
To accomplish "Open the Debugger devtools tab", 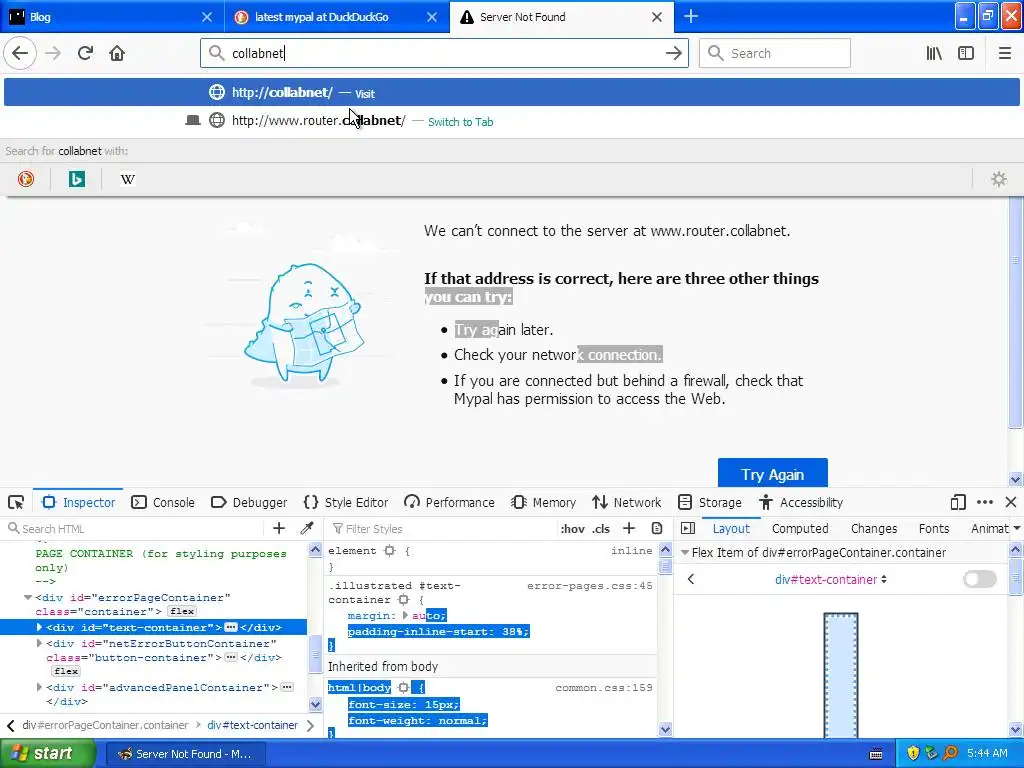I will click(x=249, y=502).
